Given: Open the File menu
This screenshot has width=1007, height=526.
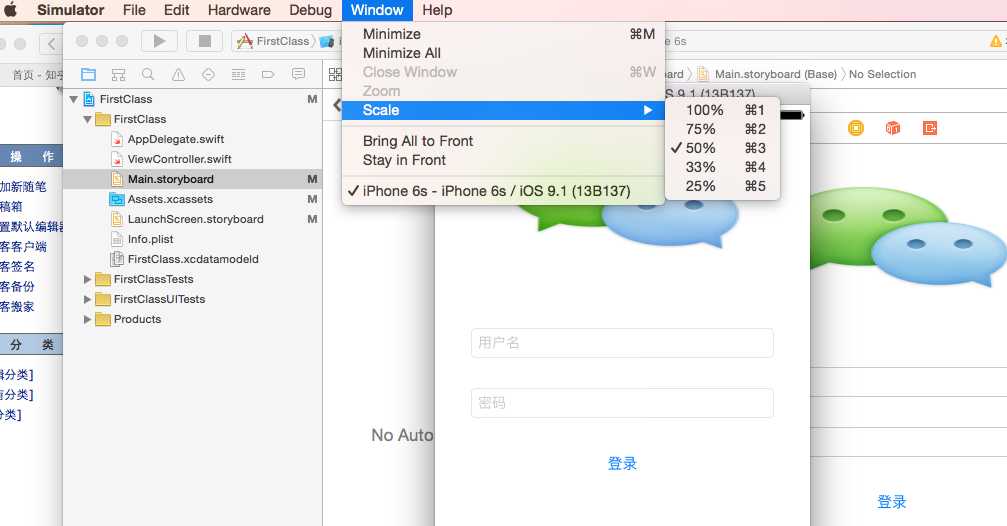Looking at the screenshot, I should tap(134, 10).
